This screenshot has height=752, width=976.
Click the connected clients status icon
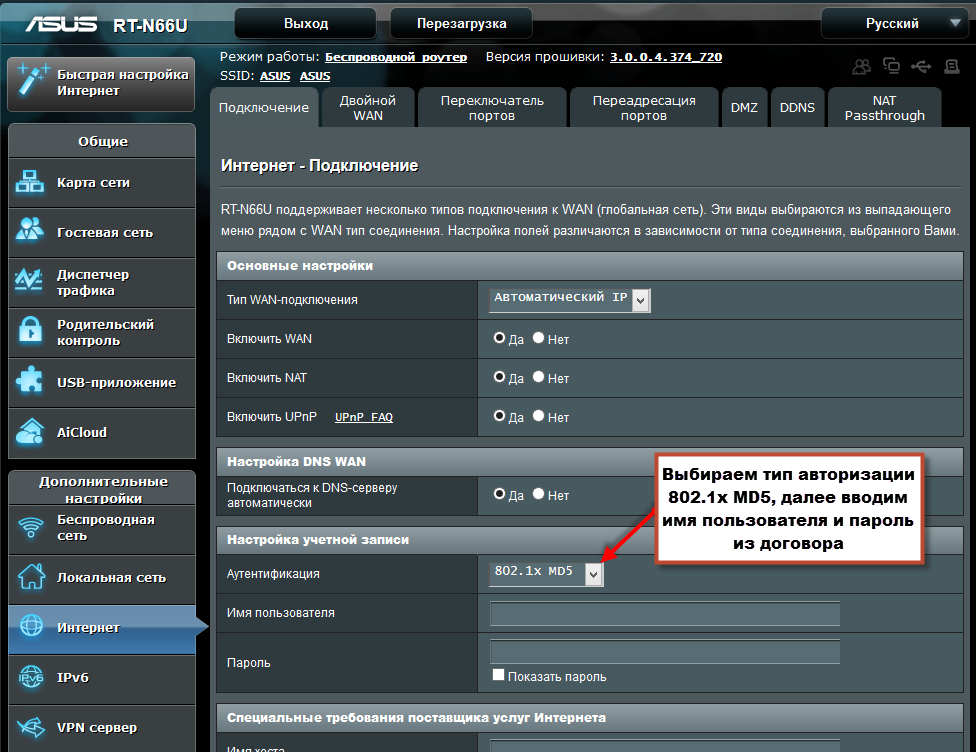(x=861, y=67)
